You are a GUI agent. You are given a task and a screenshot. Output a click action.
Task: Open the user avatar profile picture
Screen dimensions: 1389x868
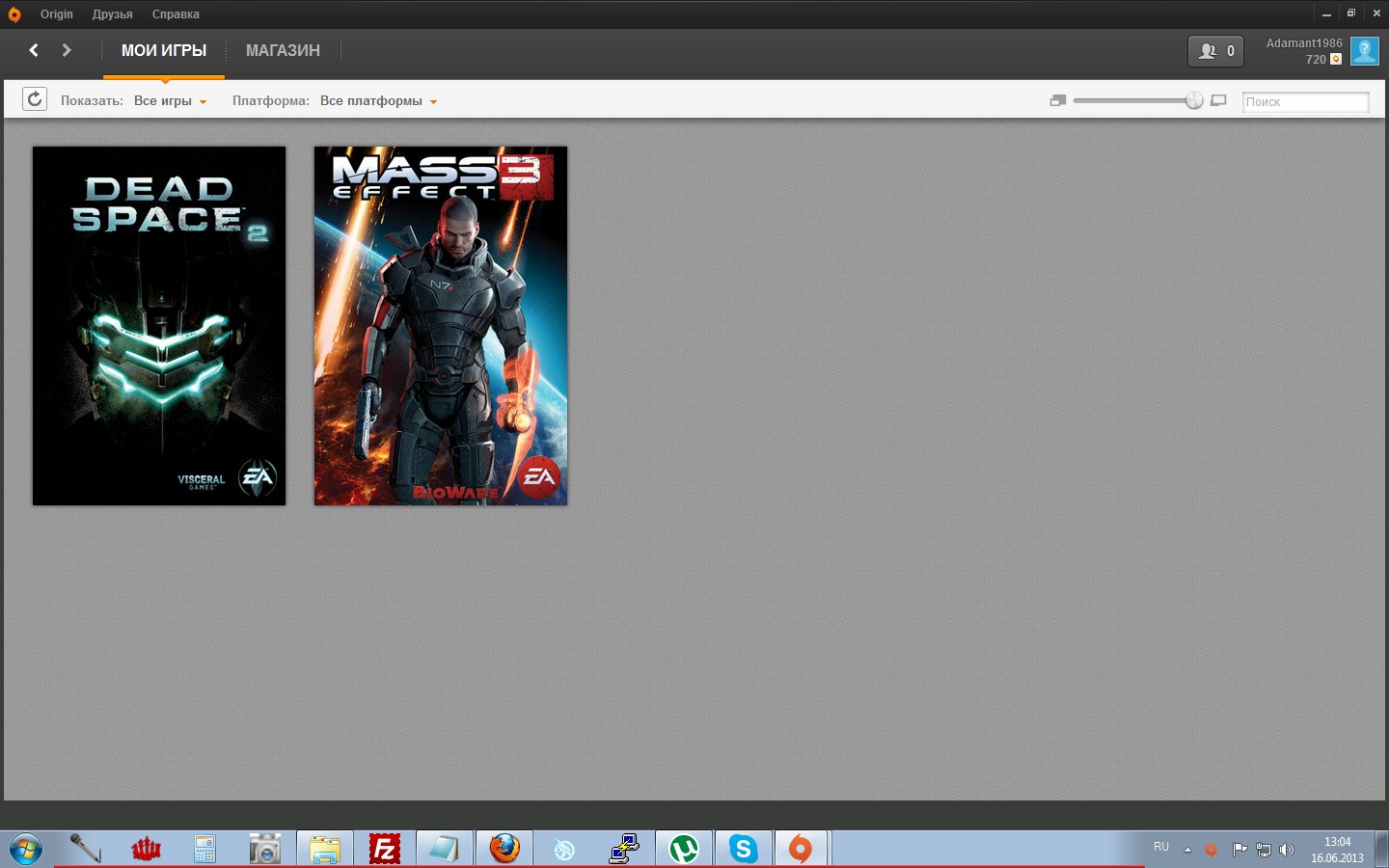1365,51
